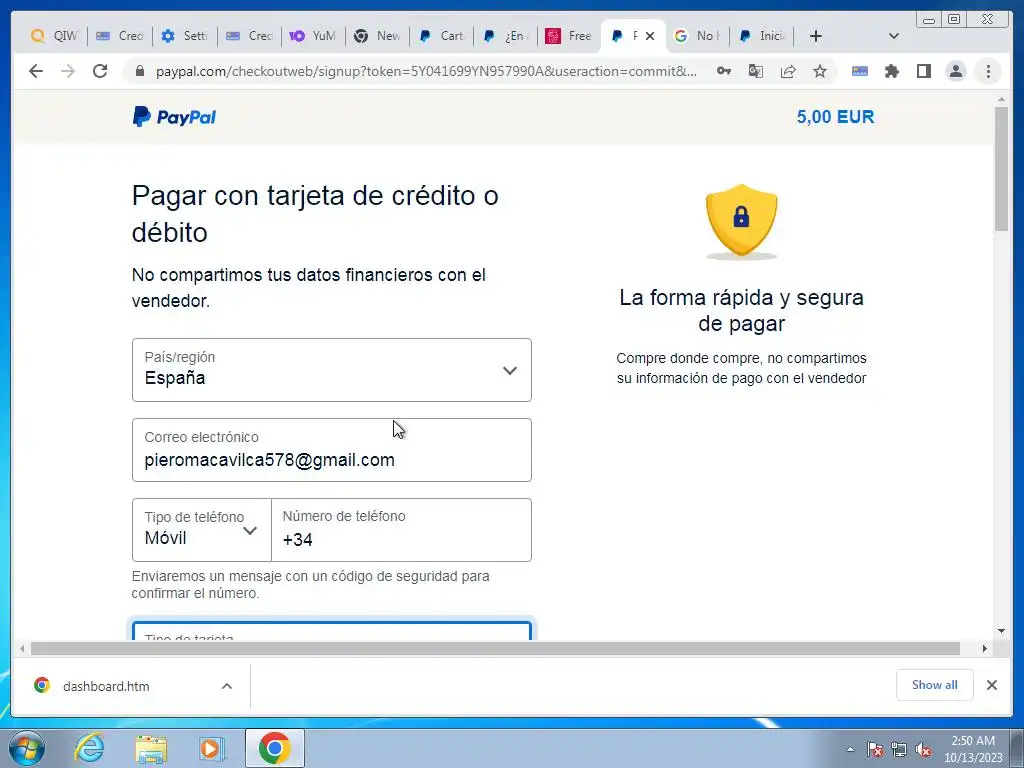Click the scroll right arrow
This screenshot has width=1024, height=768.
[x=985, y=648]
